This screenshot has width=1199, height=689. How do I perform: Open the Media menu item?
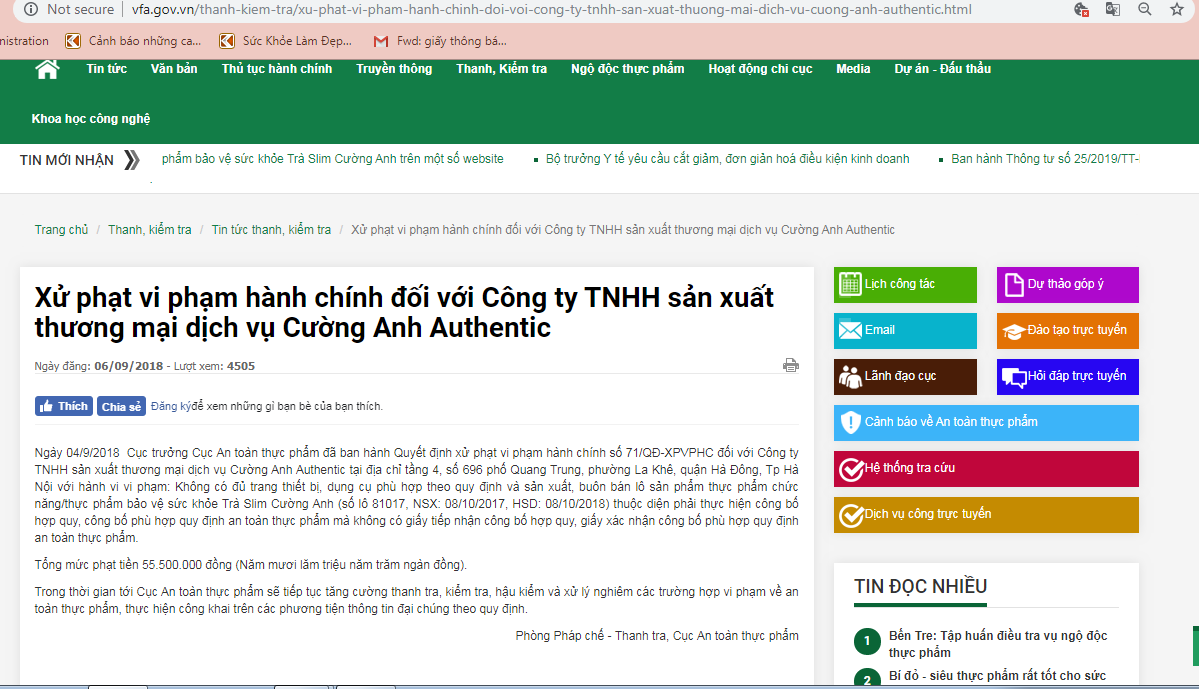click(853, 68)
